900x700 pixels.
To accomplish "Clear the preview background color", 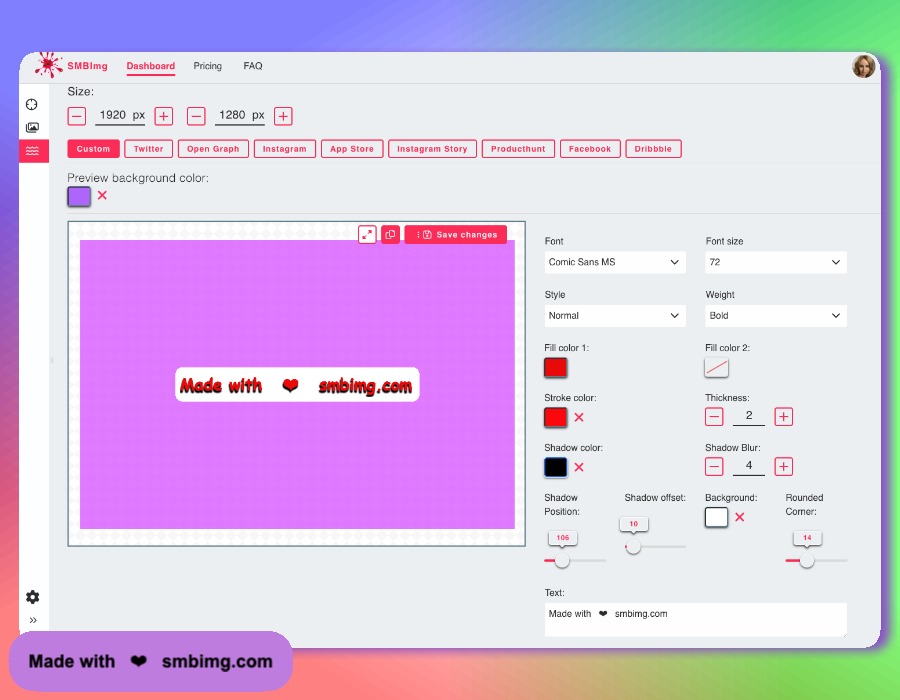I will [x=102, y=196].
